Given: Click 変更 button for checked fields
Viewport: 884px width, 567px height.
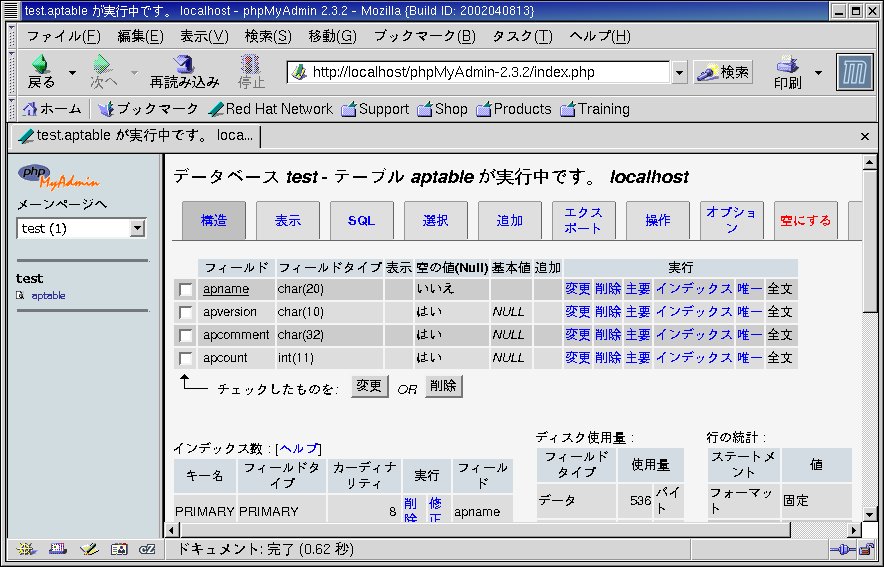Looking at the screenshot, I should click(369, 386).
